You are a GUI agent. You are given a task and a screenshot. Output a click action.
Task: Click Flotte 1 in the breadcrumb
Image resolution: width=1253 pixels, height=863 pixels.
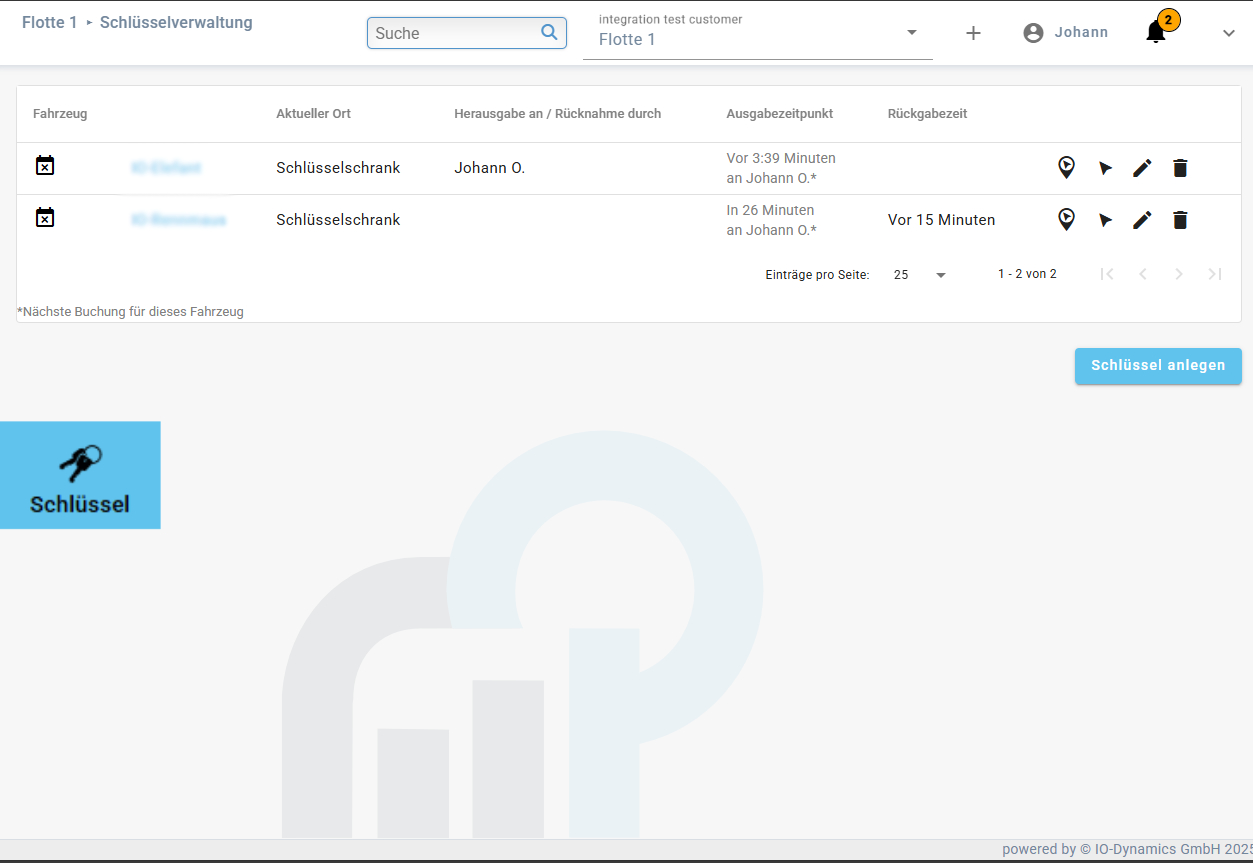(x=49, y=22)
